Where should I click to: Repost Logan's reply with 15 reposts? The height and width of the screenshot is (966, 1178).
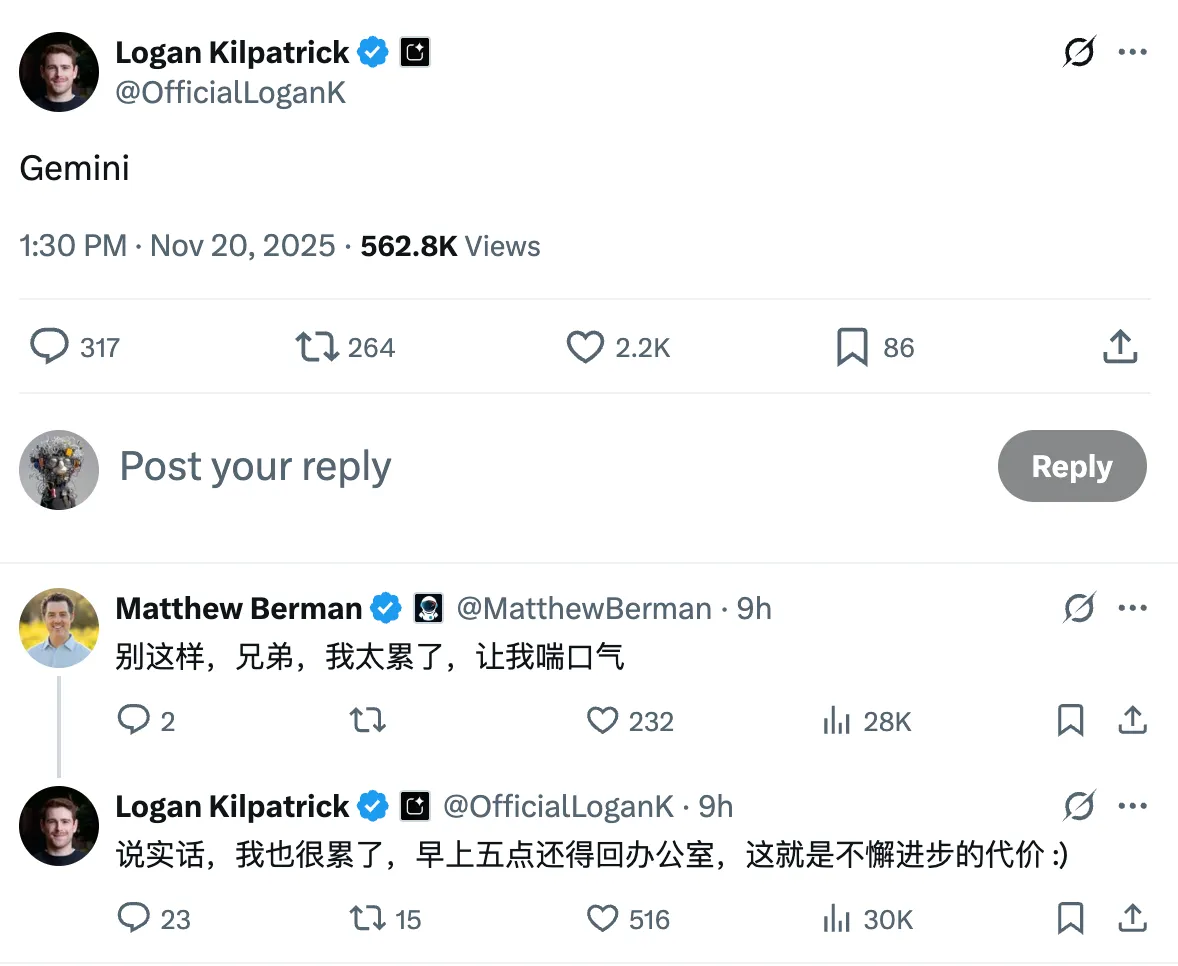(368, 919)
